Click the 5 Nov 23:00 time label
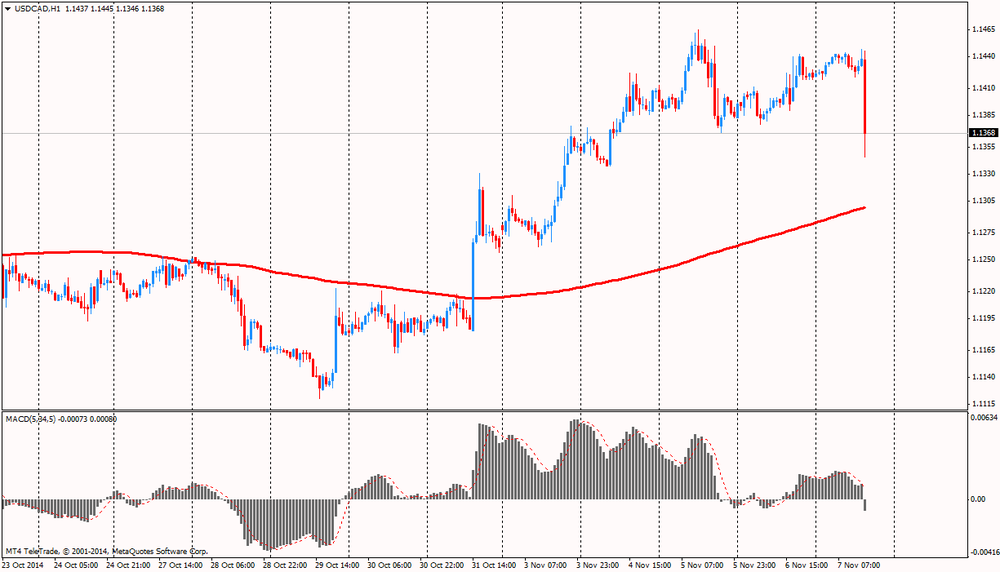The width and height of the screenshot is (1000, 572). pos(754,565)
